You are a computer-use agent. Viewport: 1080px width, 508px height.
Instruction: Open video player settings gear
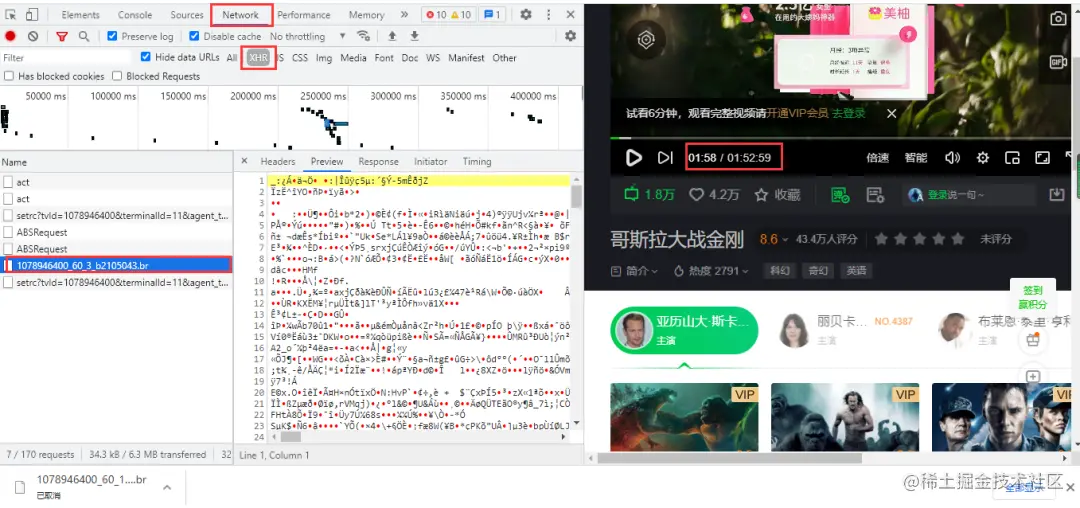[983, 158]
